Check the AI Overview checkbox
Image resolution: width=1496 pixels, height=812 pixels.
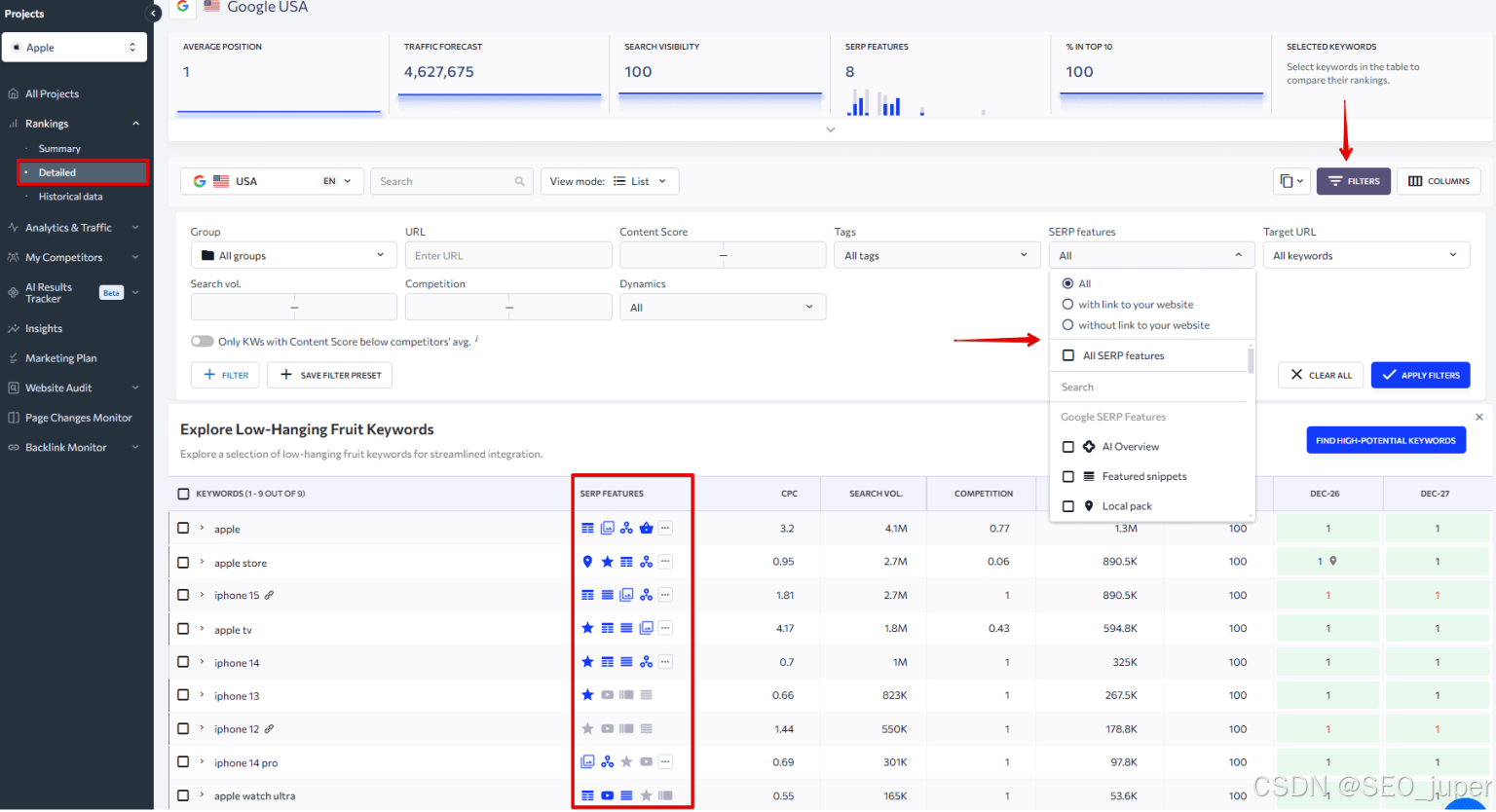pos(1068,447)
